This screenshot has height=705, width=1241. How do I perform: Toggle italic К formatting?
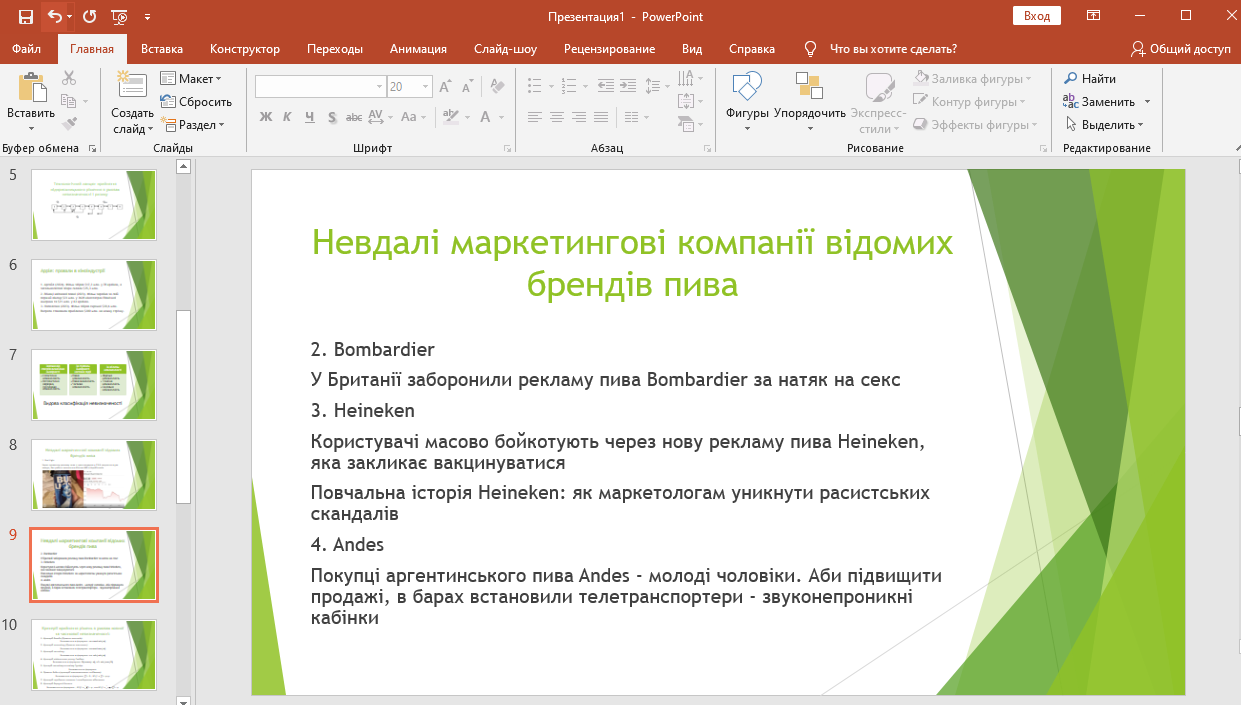(x=288, y=117)
